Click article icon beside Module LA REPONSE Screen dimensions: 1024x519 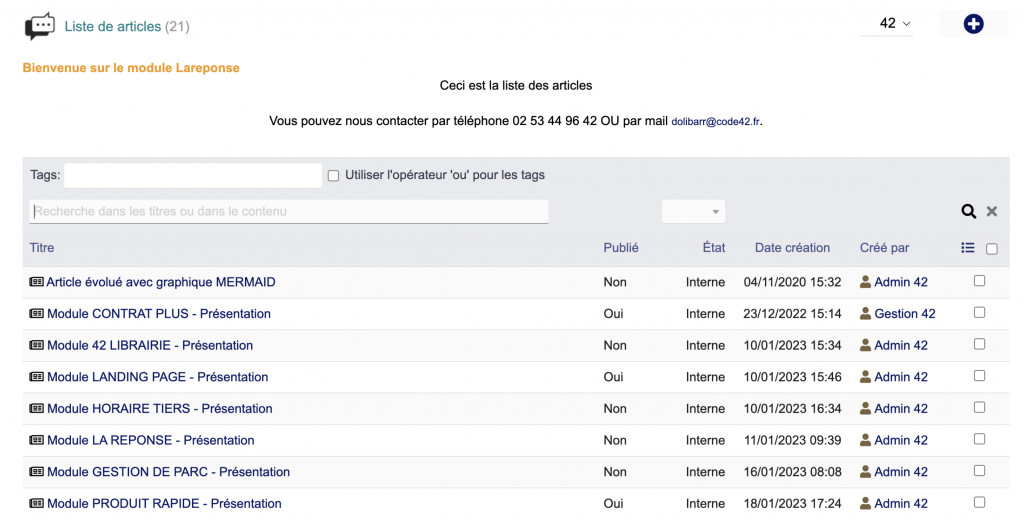coord(37,440)
